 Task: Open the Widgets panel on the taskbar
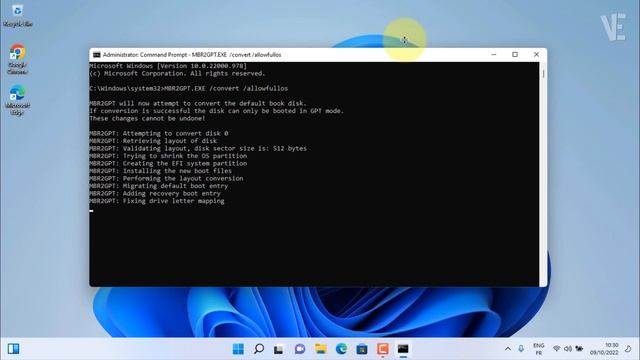13,349
